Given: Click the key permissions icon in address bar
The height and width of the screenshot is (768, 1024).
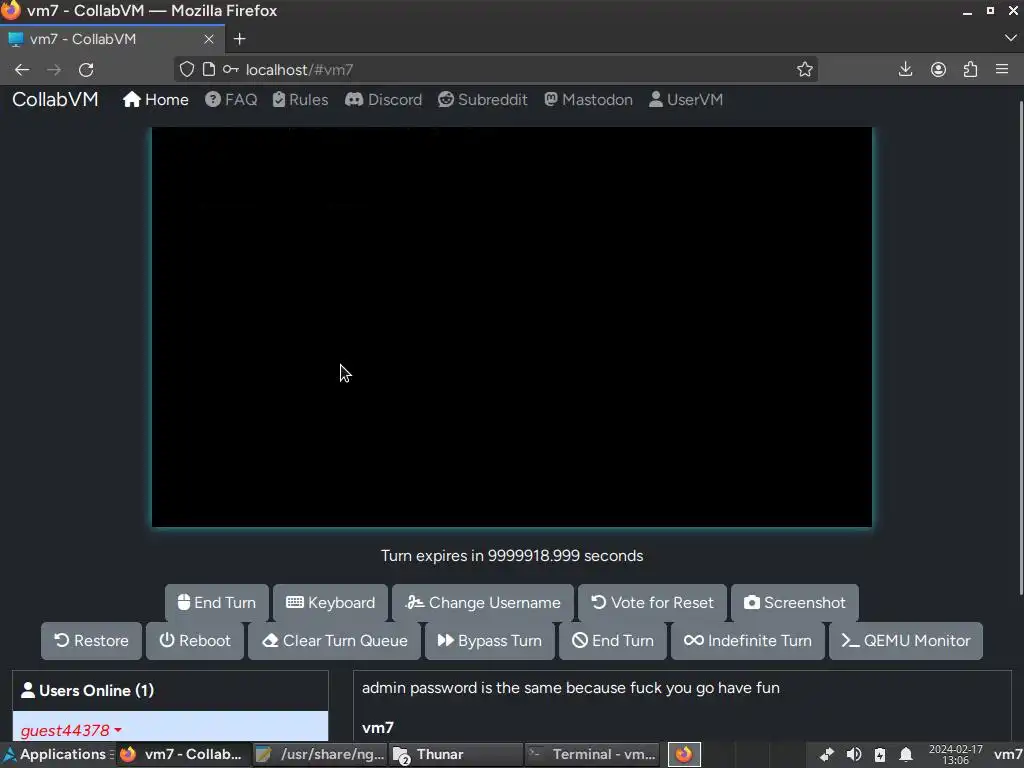Looking at the screenshot, I should pos(231,69).
